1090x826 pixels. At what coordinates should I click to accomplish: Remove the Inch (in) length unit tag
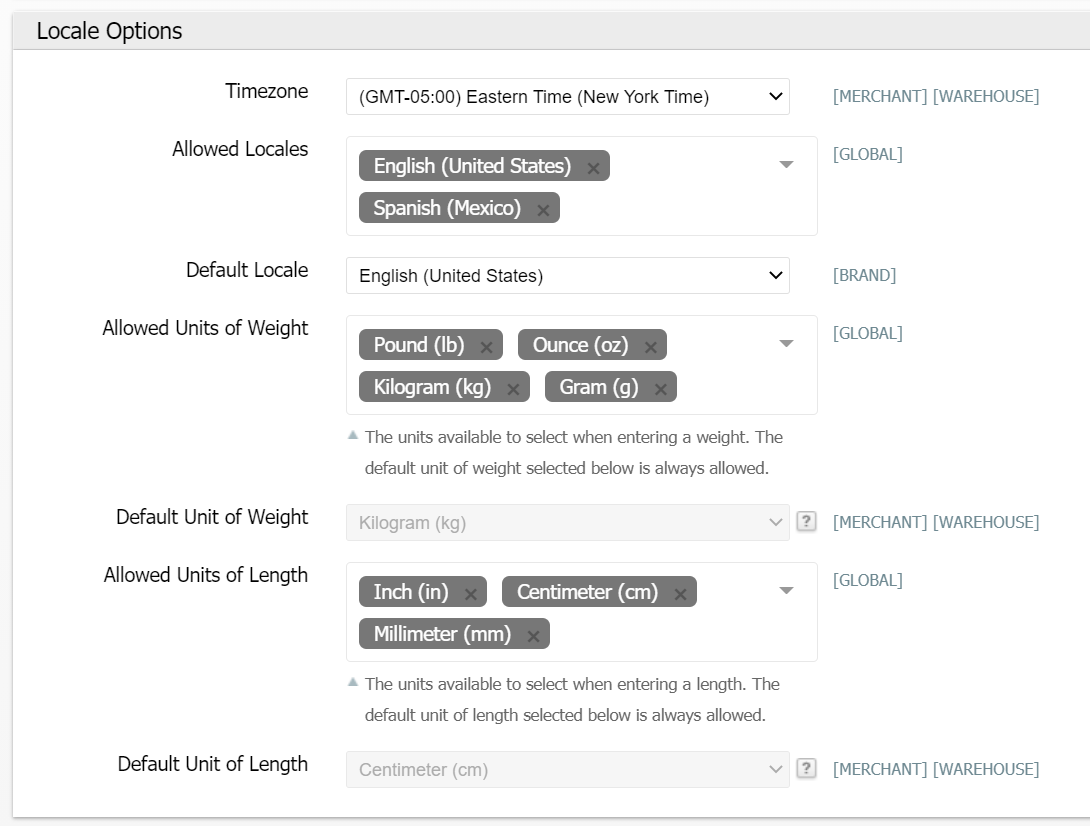pos(470,594)
